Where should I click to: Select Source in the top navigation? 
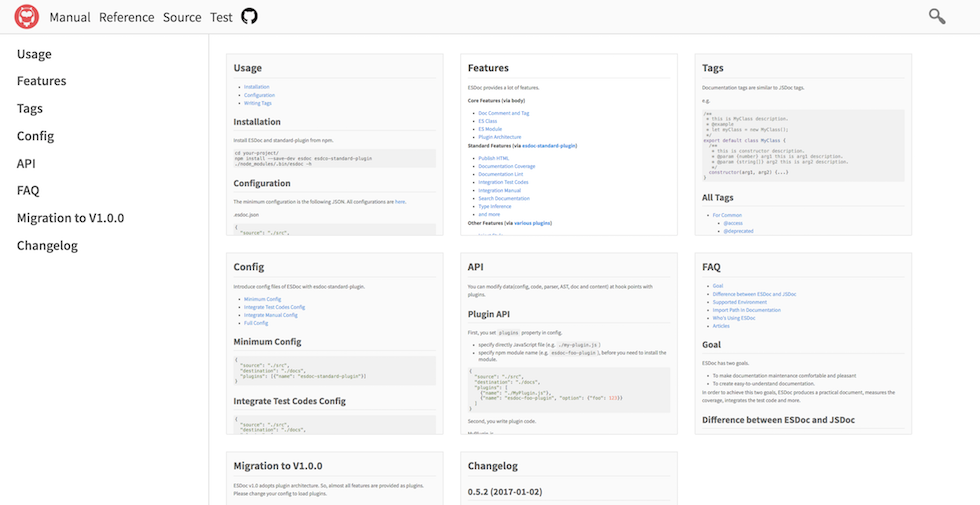[182, 18]
